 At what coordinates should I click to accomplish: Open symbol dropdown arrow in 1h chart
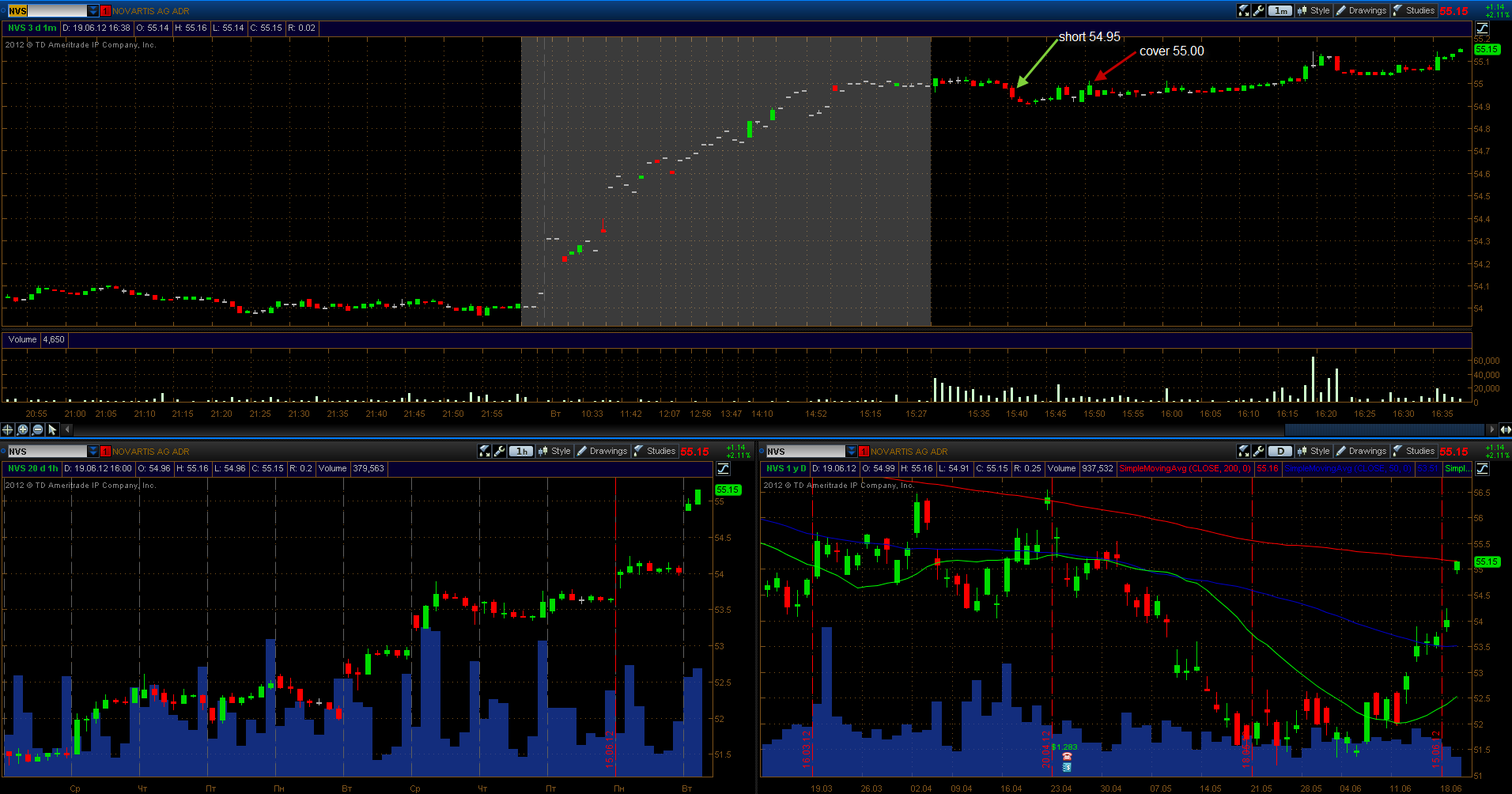click(93, 452)
